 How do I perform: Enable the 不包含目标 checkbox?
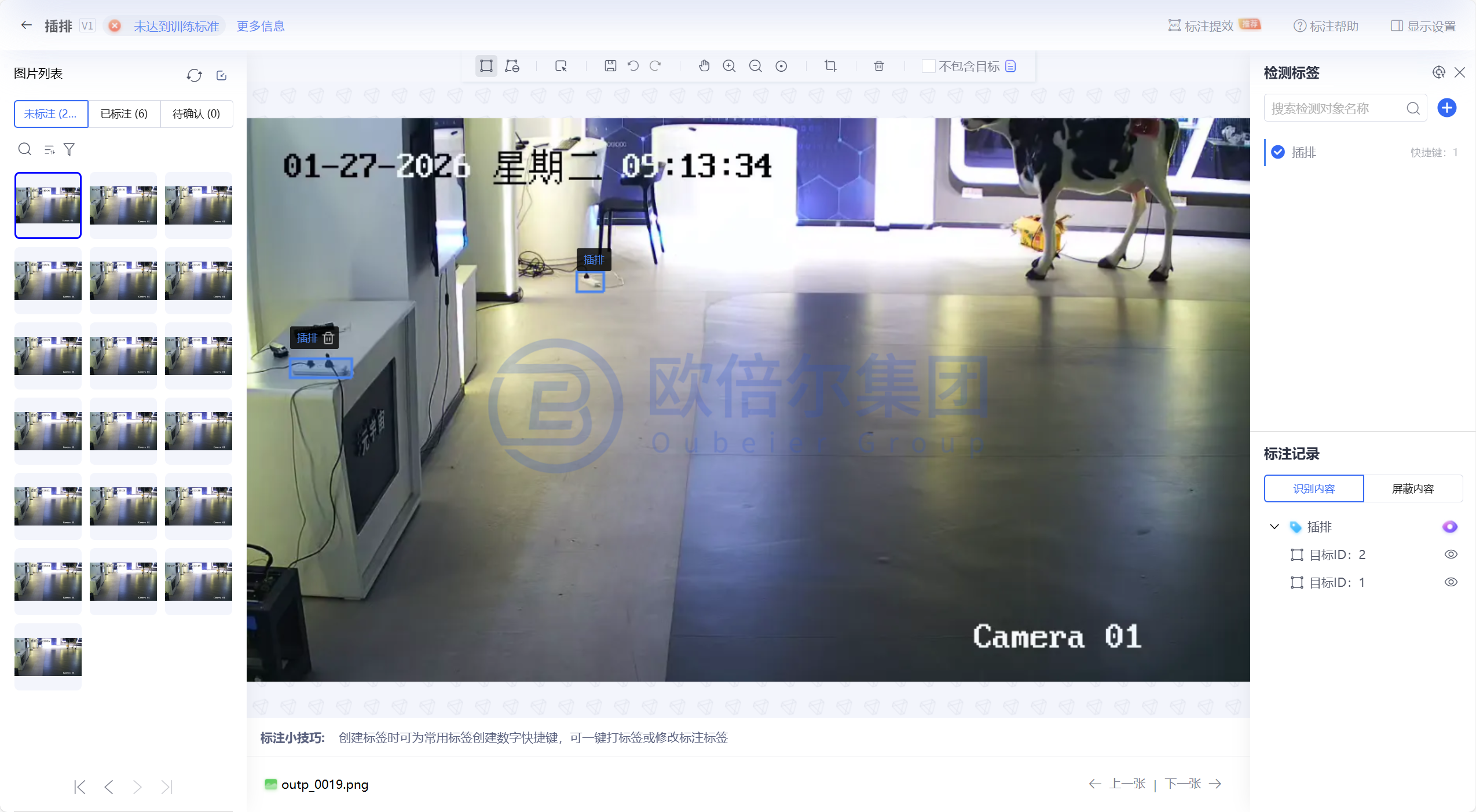pos(928,66)
